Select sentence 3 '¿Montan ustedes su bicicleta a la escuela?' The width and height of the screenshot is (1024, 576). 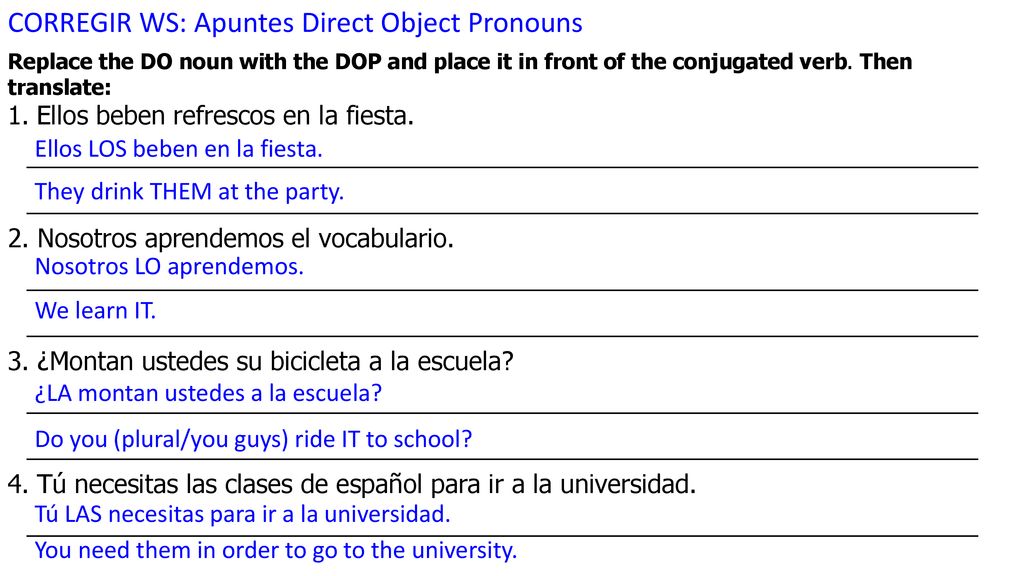coord(261,361)
